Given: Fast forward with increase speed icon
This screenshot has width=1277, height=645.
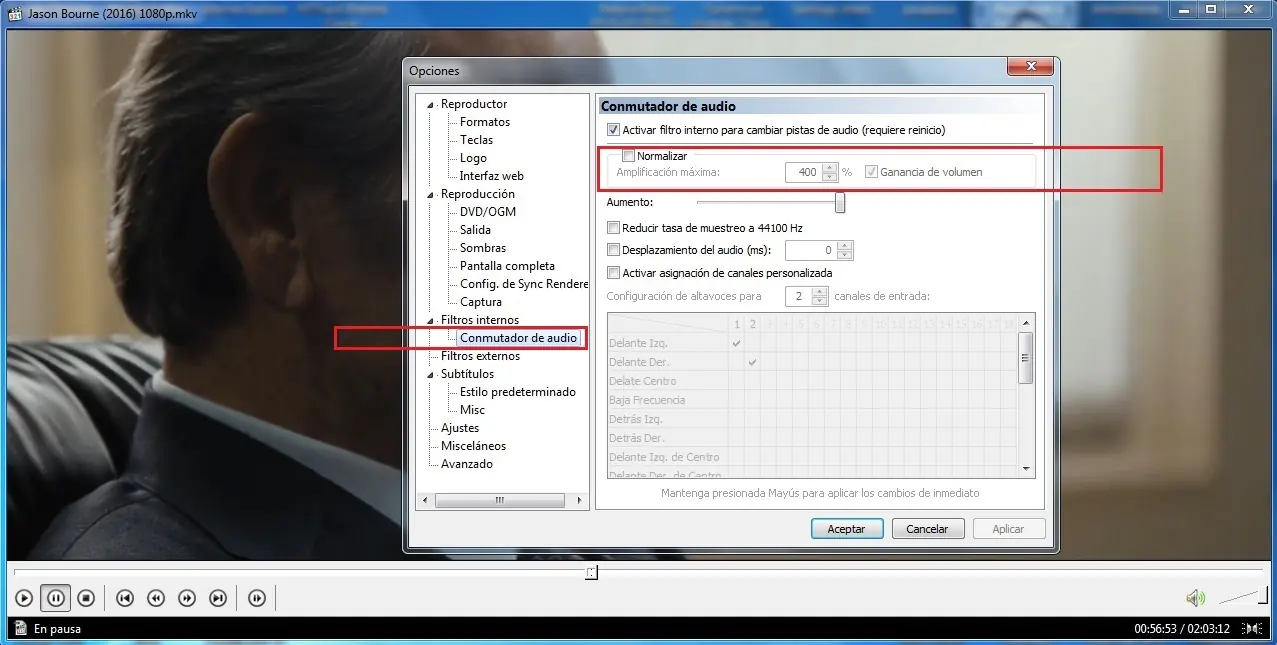Looking at the screenshot, I should 187,598.
